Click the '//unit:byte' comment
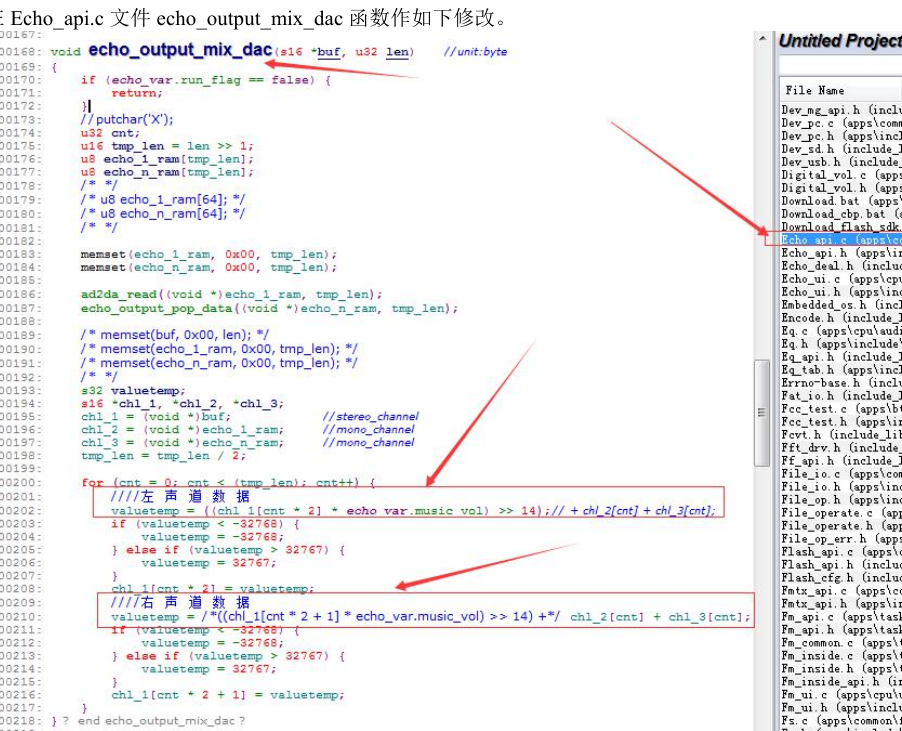This screenshot has width=902, height=731. [x=475, y=52]
